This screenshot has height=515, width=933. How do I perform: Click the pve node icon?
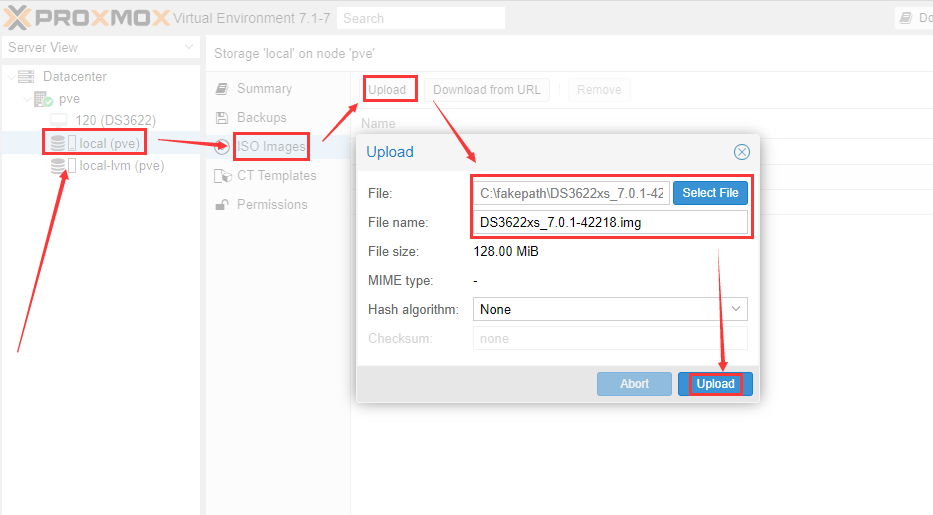[43, 99]
